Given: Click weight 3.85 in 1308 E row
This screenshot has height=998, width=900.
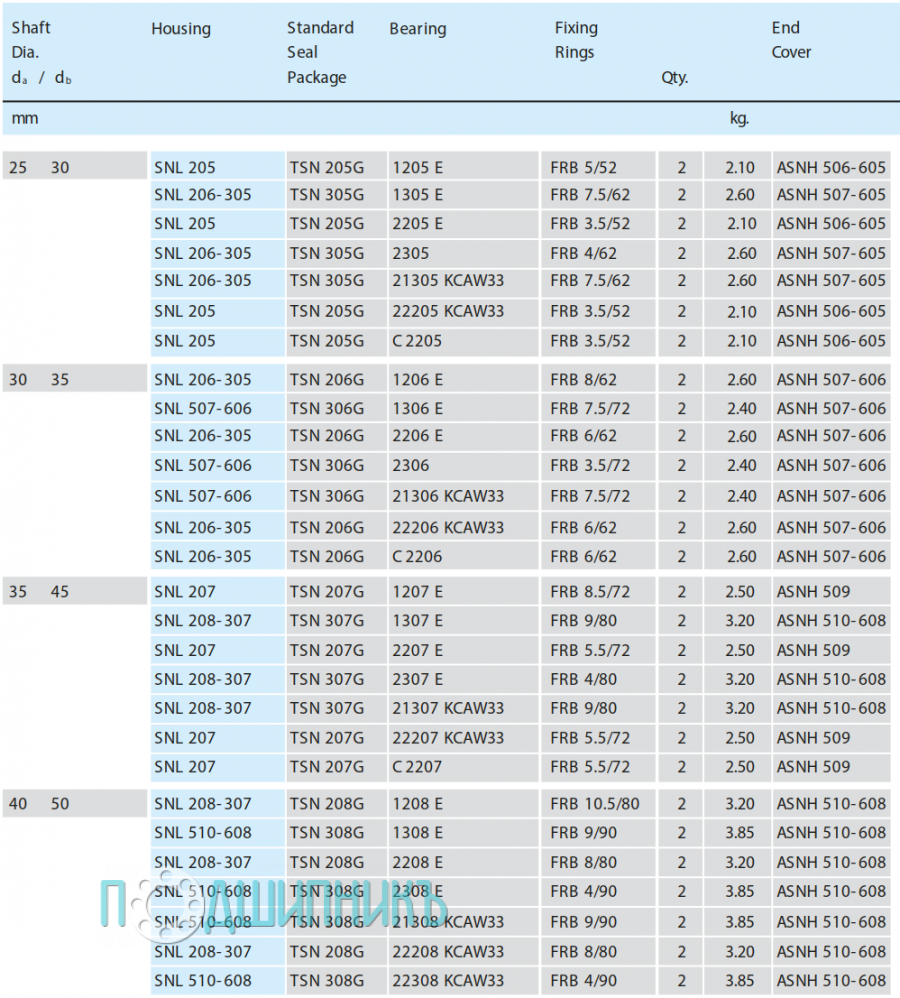Looking at the screenshot, I should coord(740,833).
